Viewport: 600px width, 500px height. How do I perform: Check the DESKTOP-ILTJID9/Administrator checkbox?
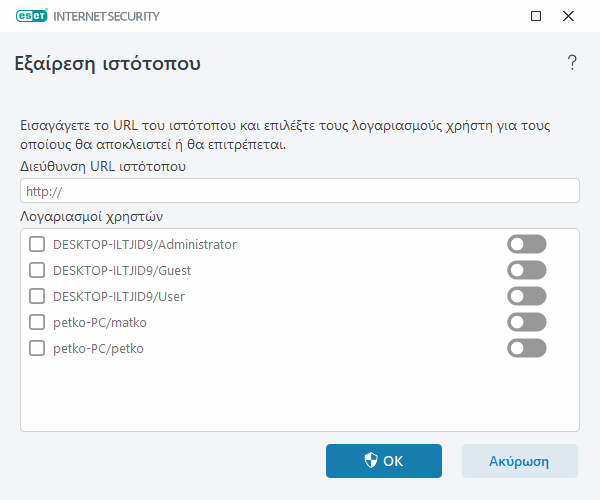(37, 244)
